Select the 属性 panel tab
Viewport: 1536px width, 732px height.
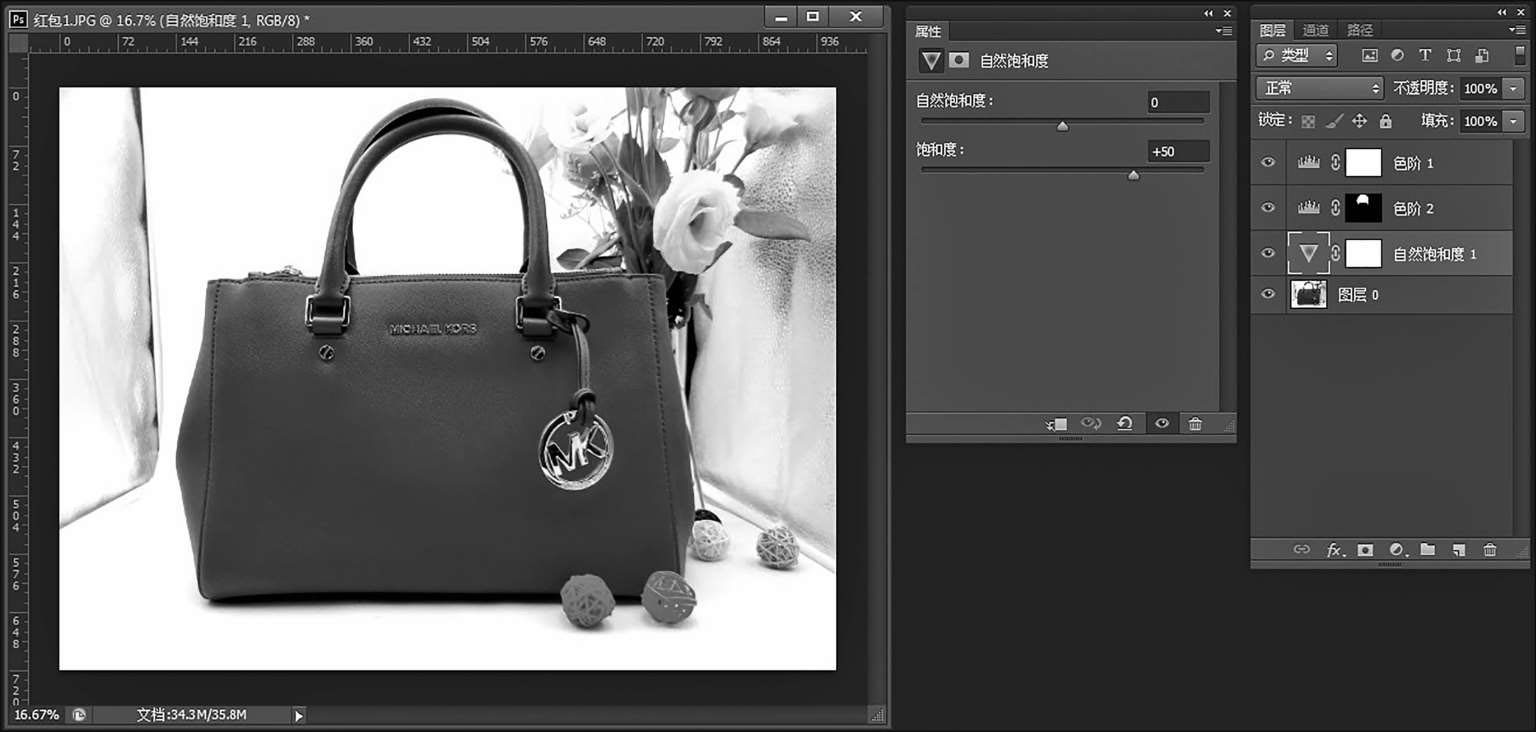click(x=928, y=31)
